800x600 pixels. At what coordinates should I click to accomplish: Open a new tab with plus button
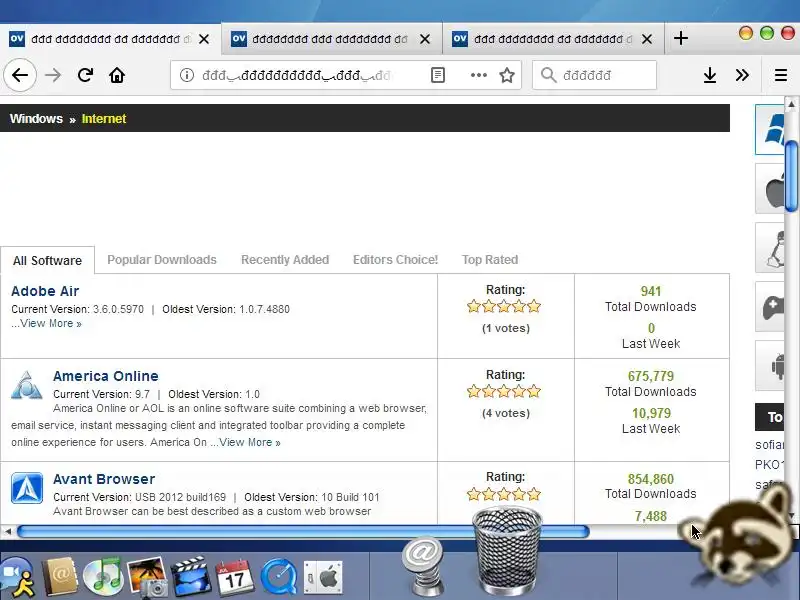681,38
